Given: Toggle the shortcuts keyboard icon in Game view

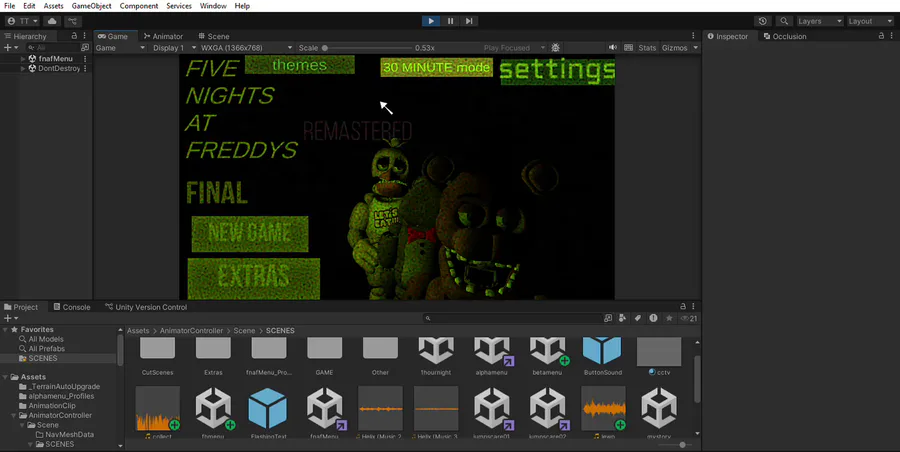Looking at the screenshot, I should pos(629,48).
